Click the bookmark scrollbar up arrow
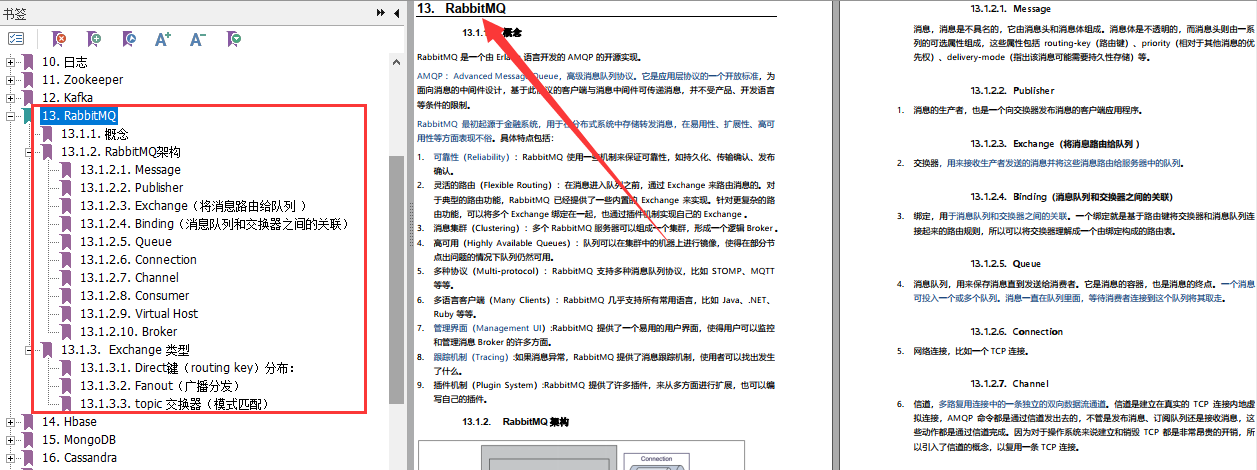This screenshot has height=470, width=1257. click(x=396, y=62)
